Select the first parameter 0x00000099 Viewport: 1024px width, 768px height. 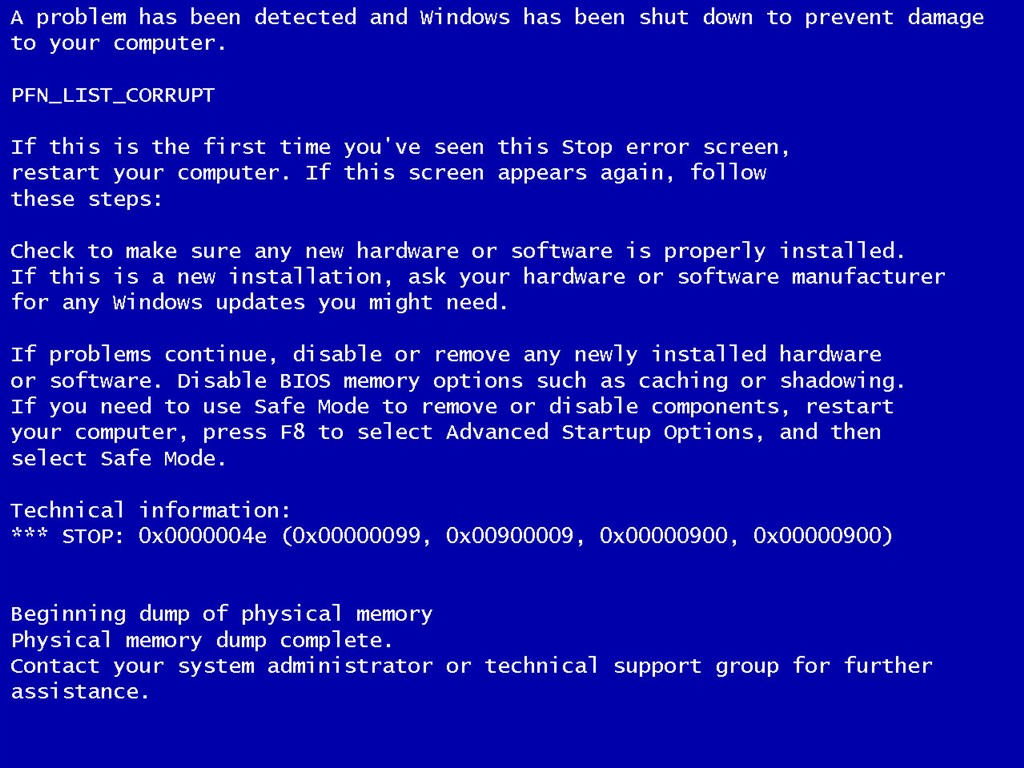tap(356, 536)
